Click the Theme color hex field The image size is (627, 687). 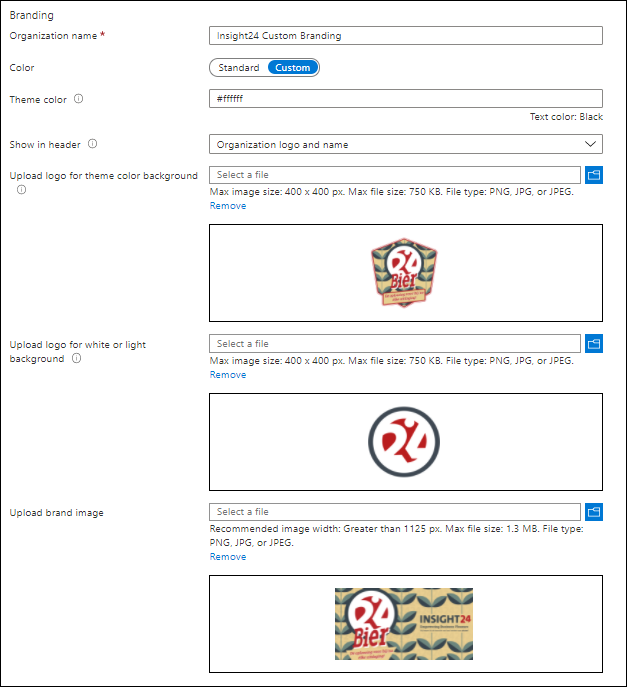click(x=406, y=99)
